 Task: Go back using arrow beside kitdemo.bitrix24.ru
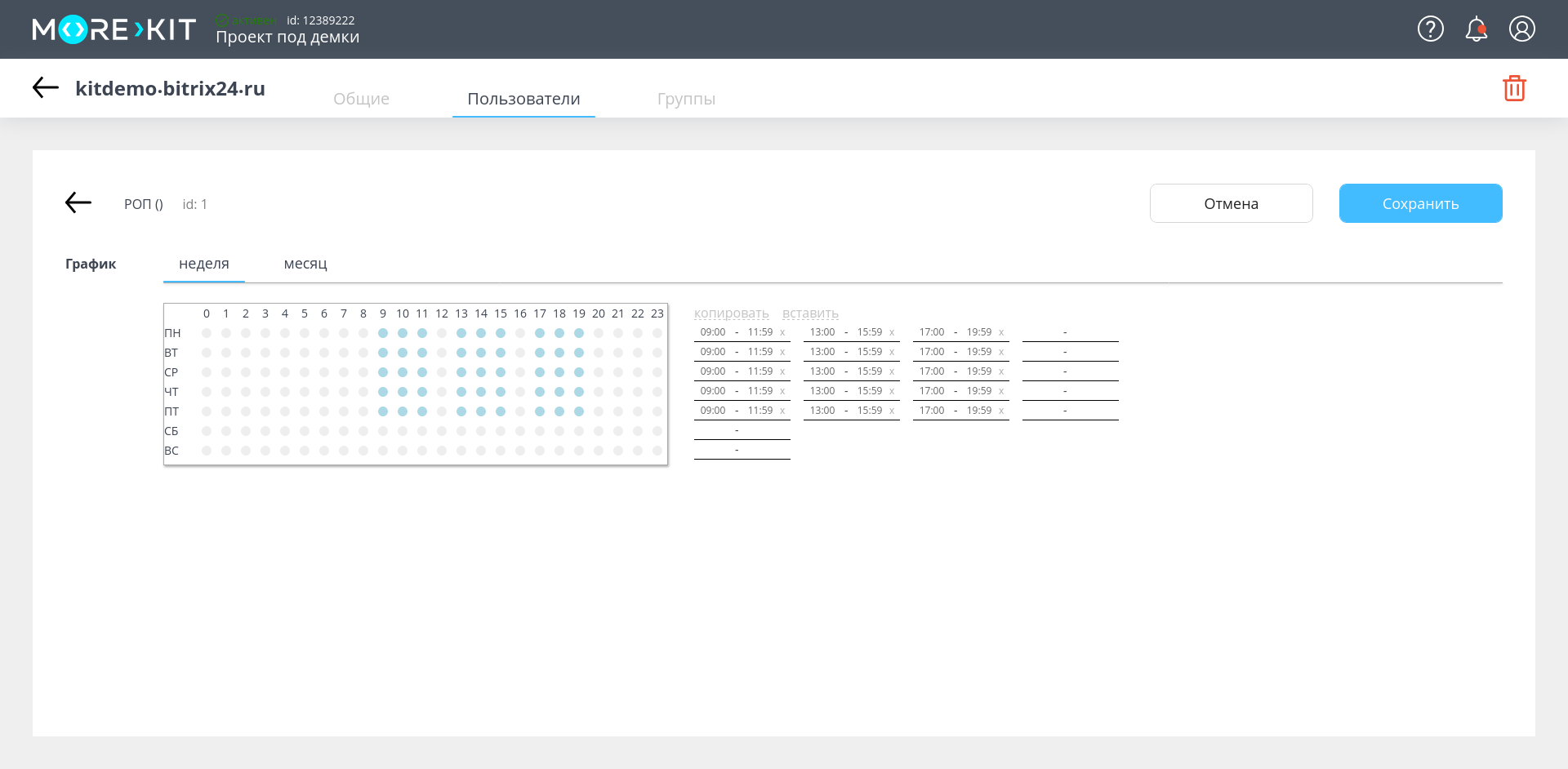pos(46,88)
